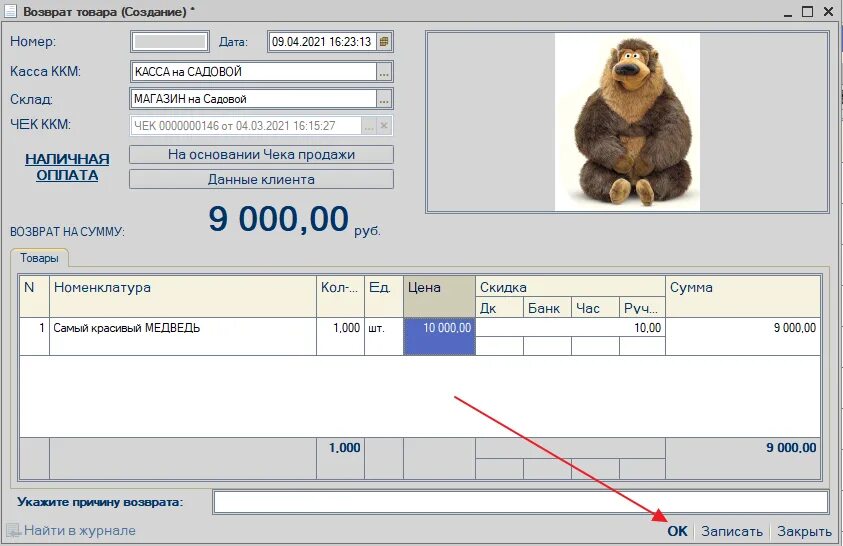Minimize the Возврат товара window
The image size is (843, 546).
click(x=788, y=12)
